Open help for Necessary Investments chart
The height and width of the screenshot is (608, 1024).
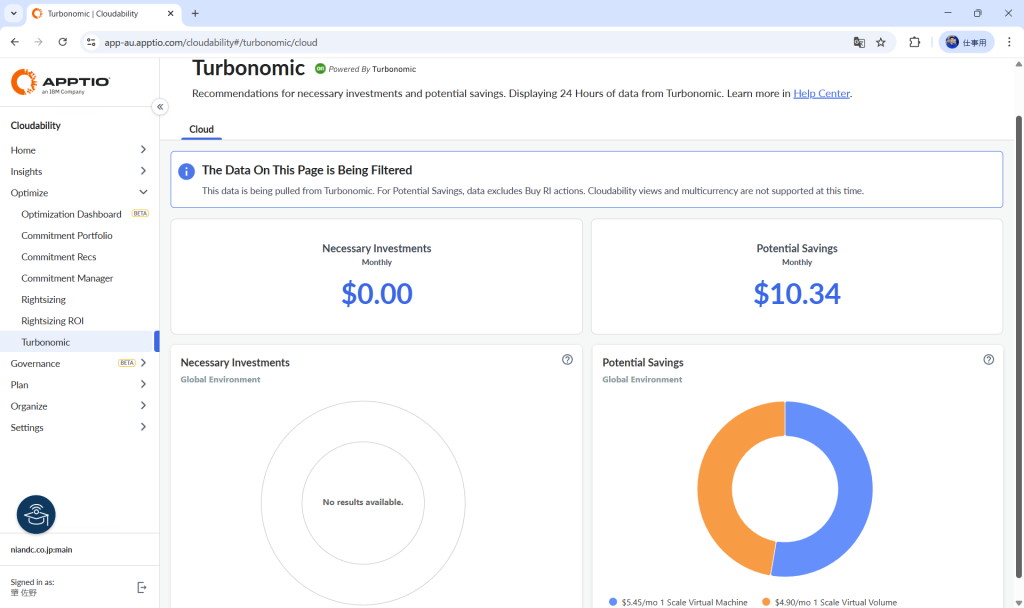[568, 360]
